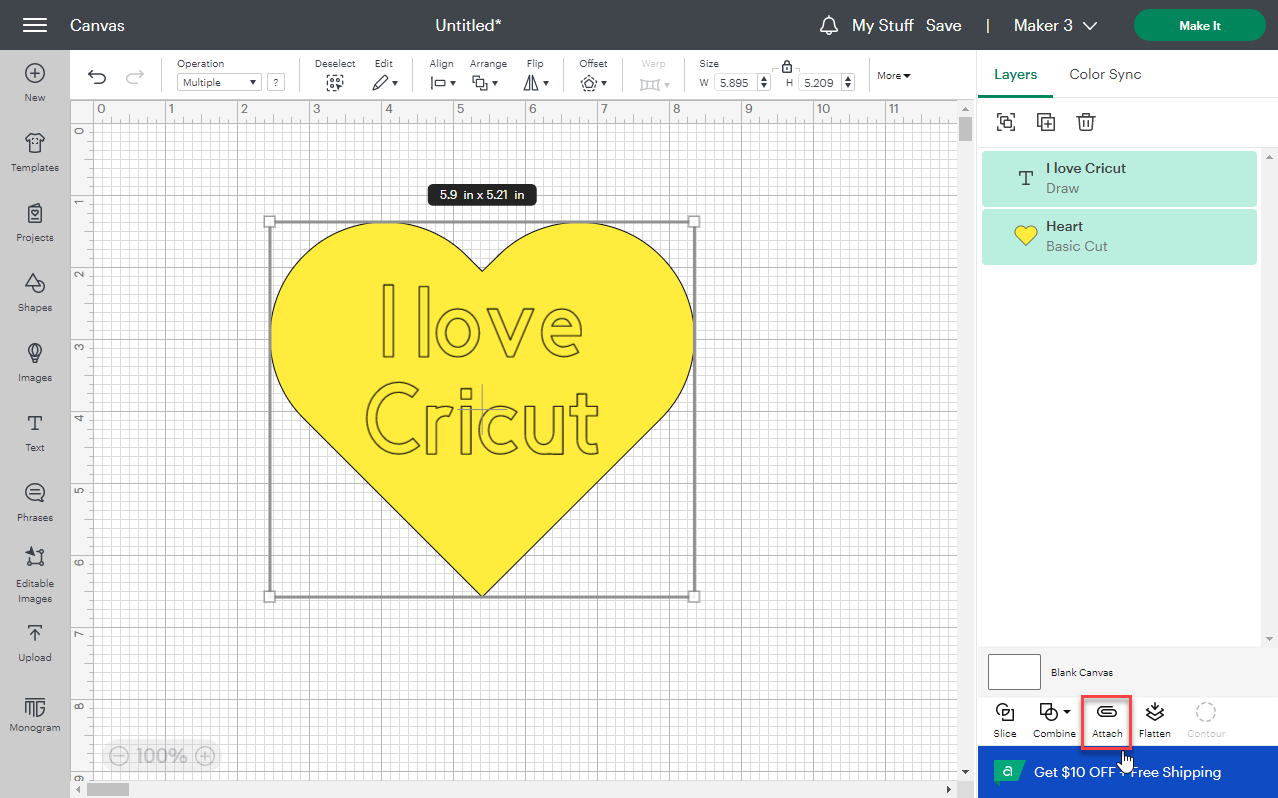Delete the selected layer with trash icon
This screenshot has width=1278, height=798.
tap(1086, 121)
